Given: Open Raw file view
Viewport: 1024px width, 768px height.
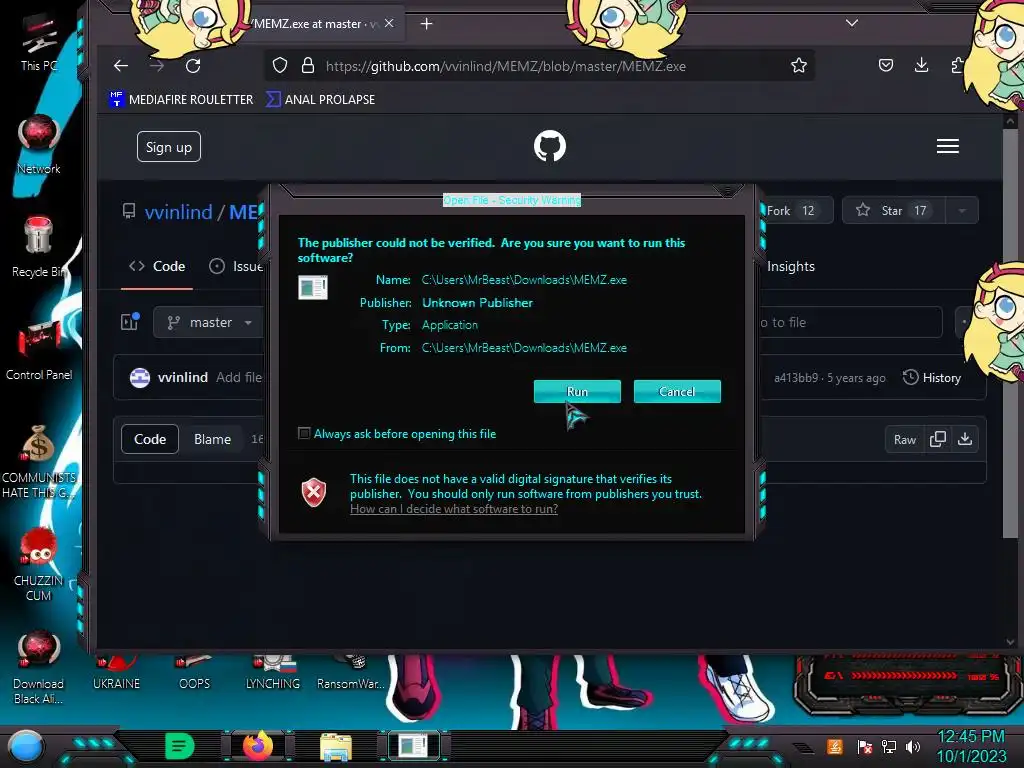Looking at the screenshot, I should [x=904, y=440].
